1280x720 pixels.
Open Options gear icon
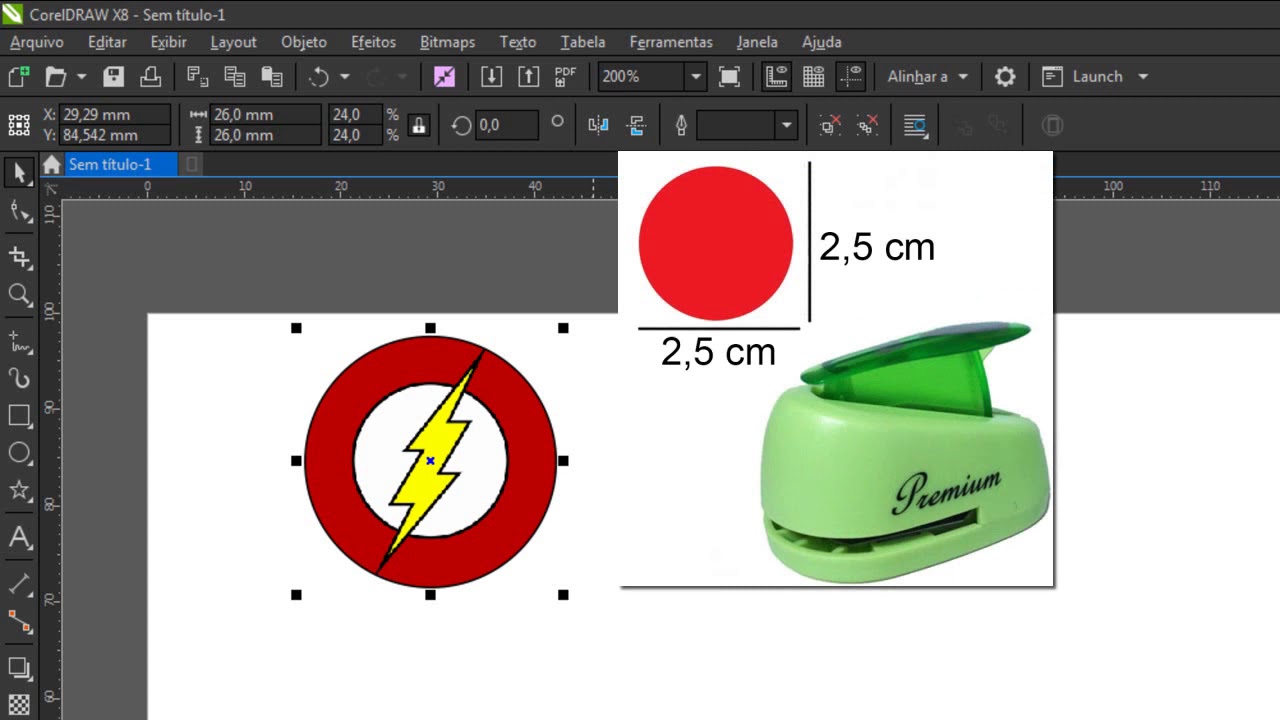[1005, 76]
